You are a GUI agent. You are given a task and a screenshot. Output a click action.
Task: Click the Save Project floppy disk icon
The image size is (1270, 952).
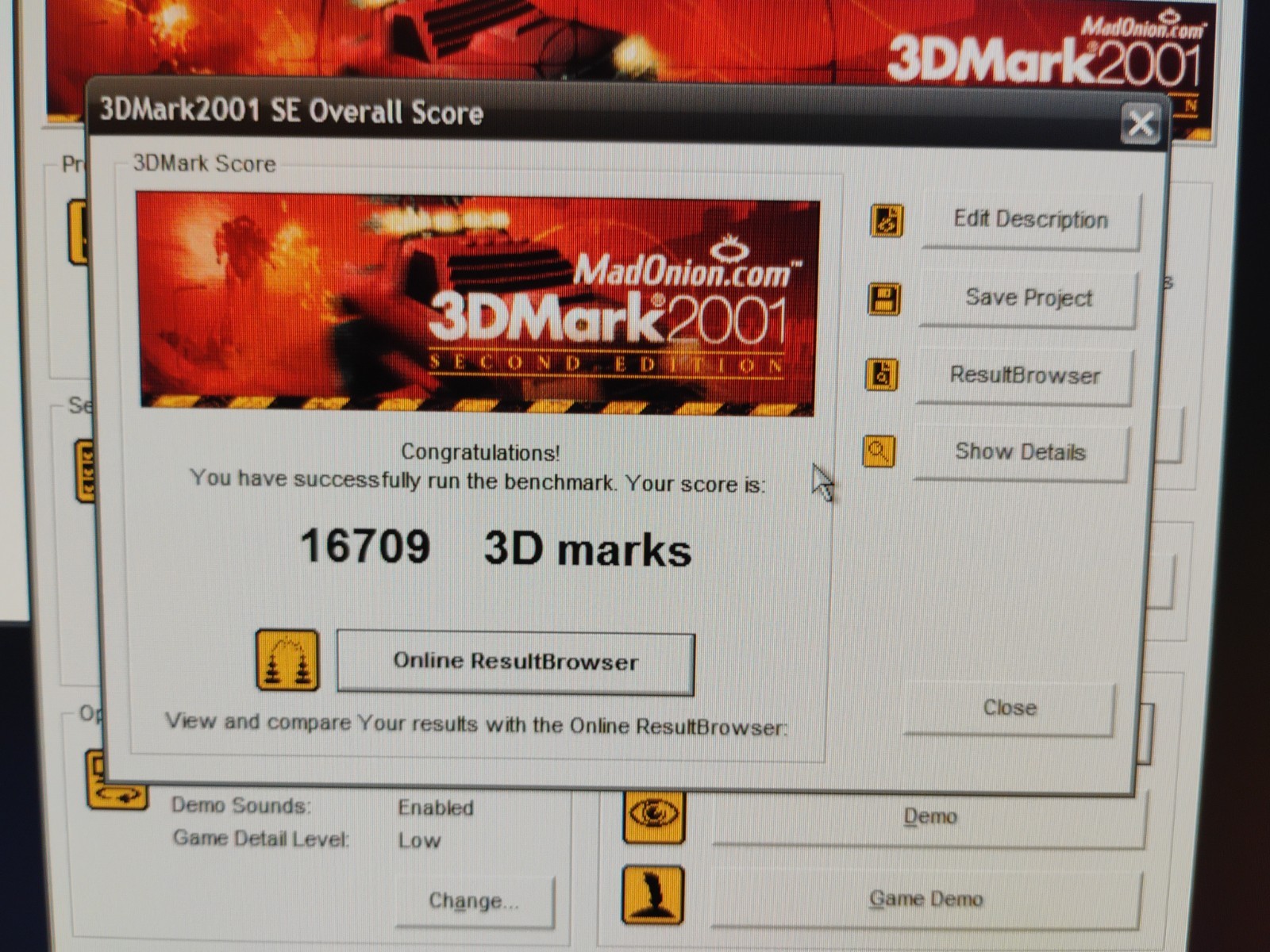884,299
